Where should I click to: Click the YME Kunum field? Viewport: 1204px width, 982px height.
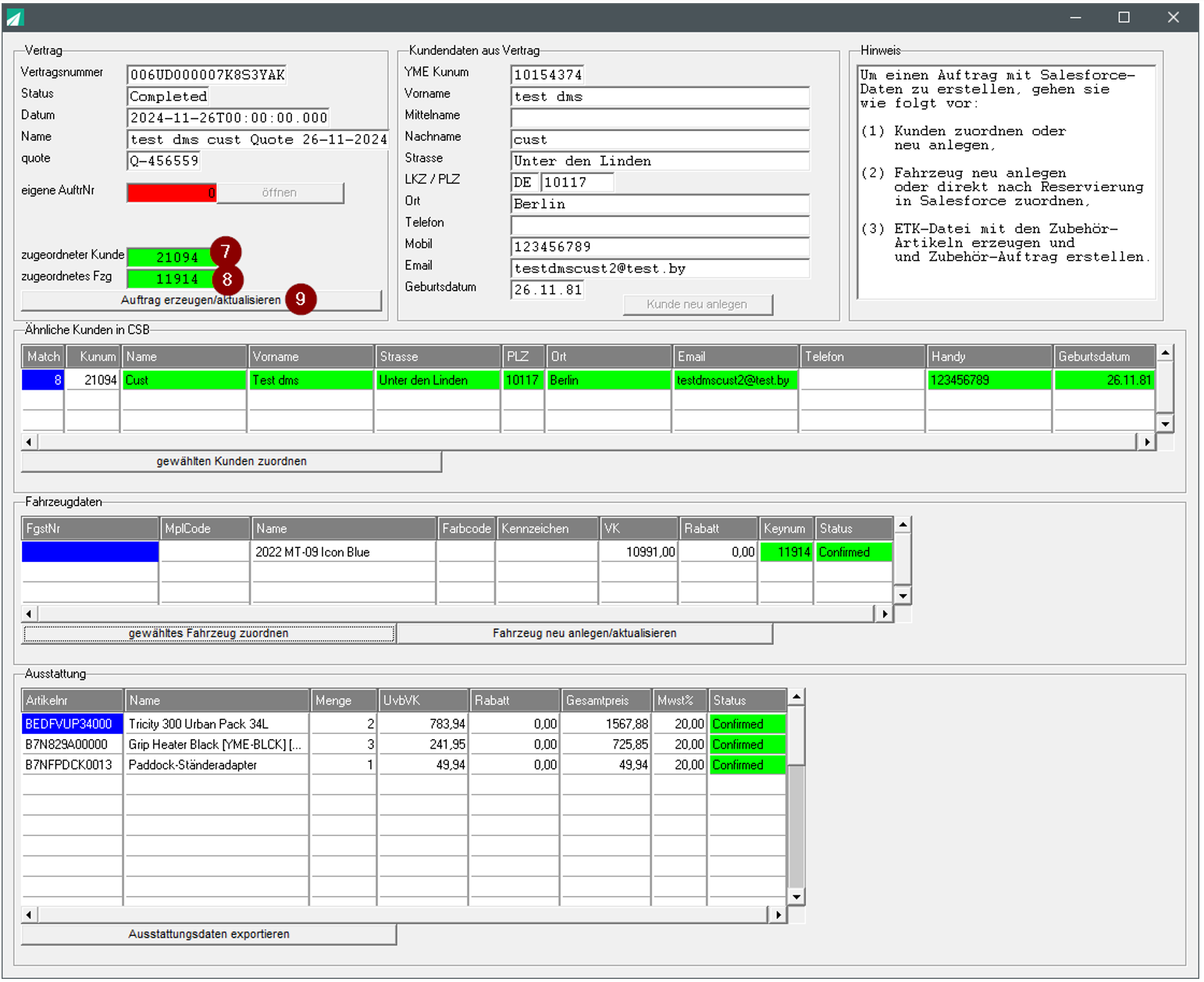(x=547, y=75)
